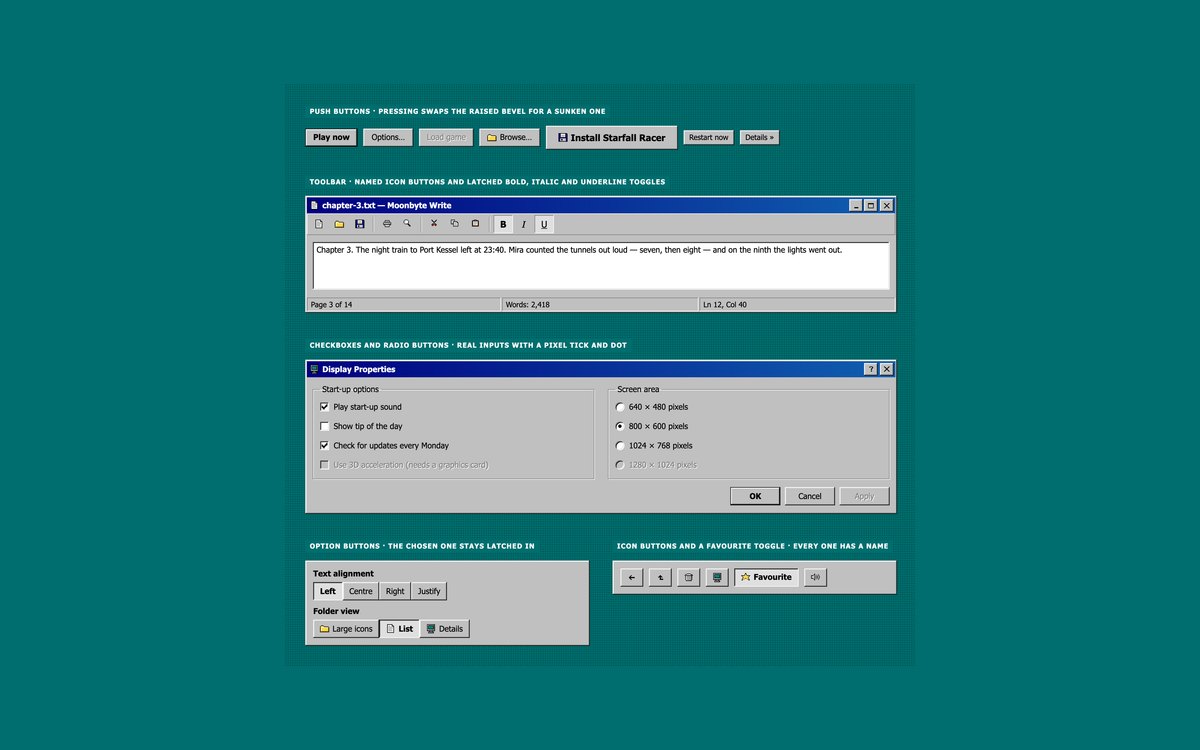Uncheck Play start-up sound

324,407
